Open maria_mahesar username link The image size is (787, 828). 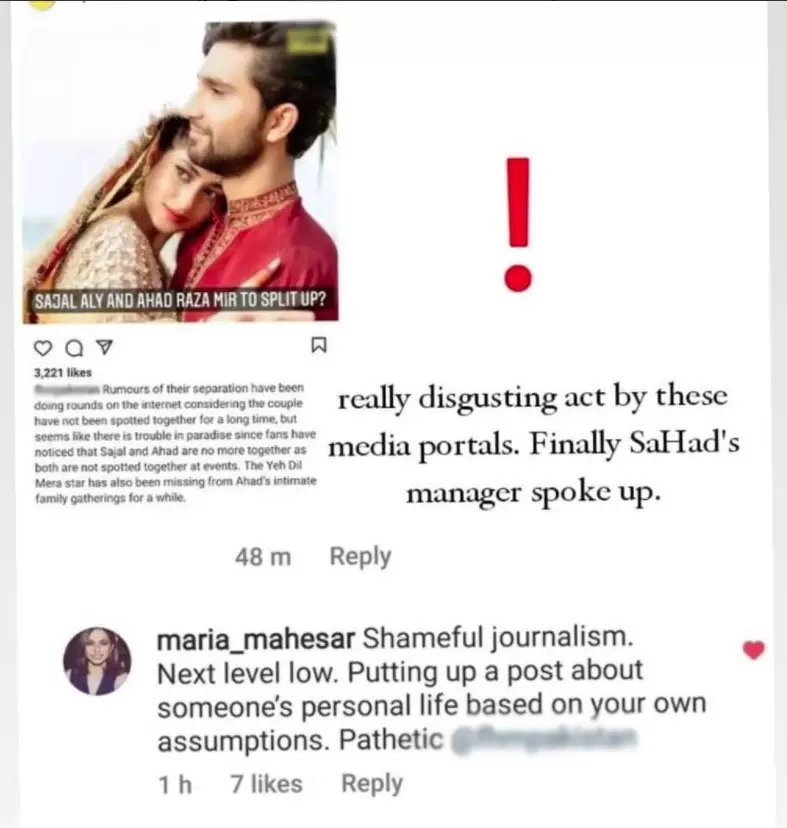click(256, 639)
